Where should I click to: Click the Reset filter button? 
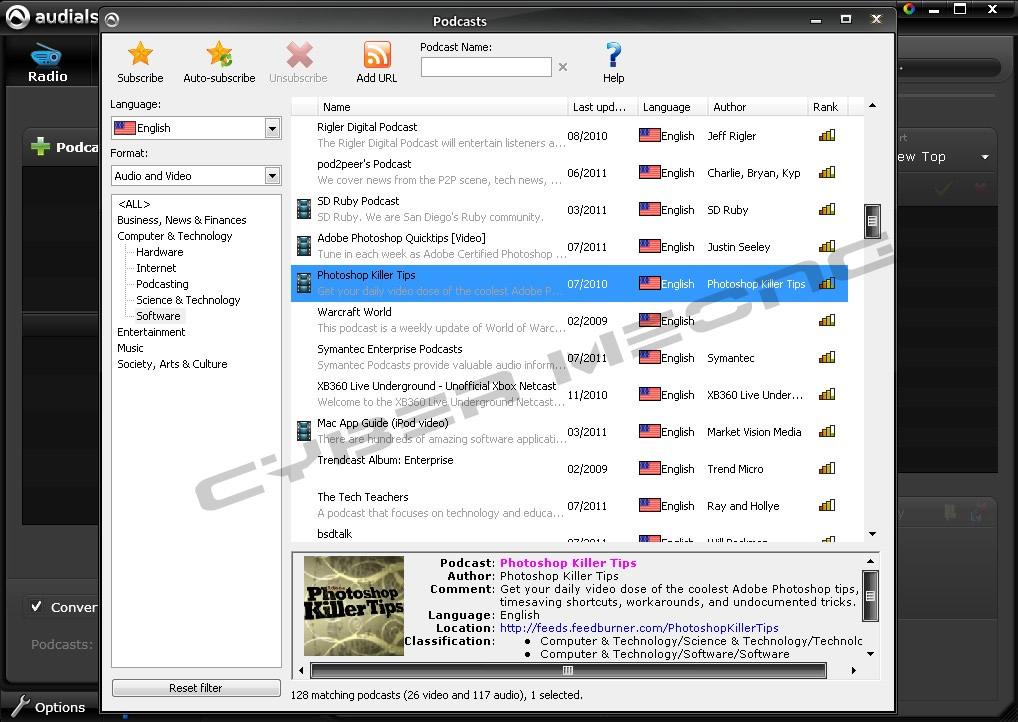196,688
